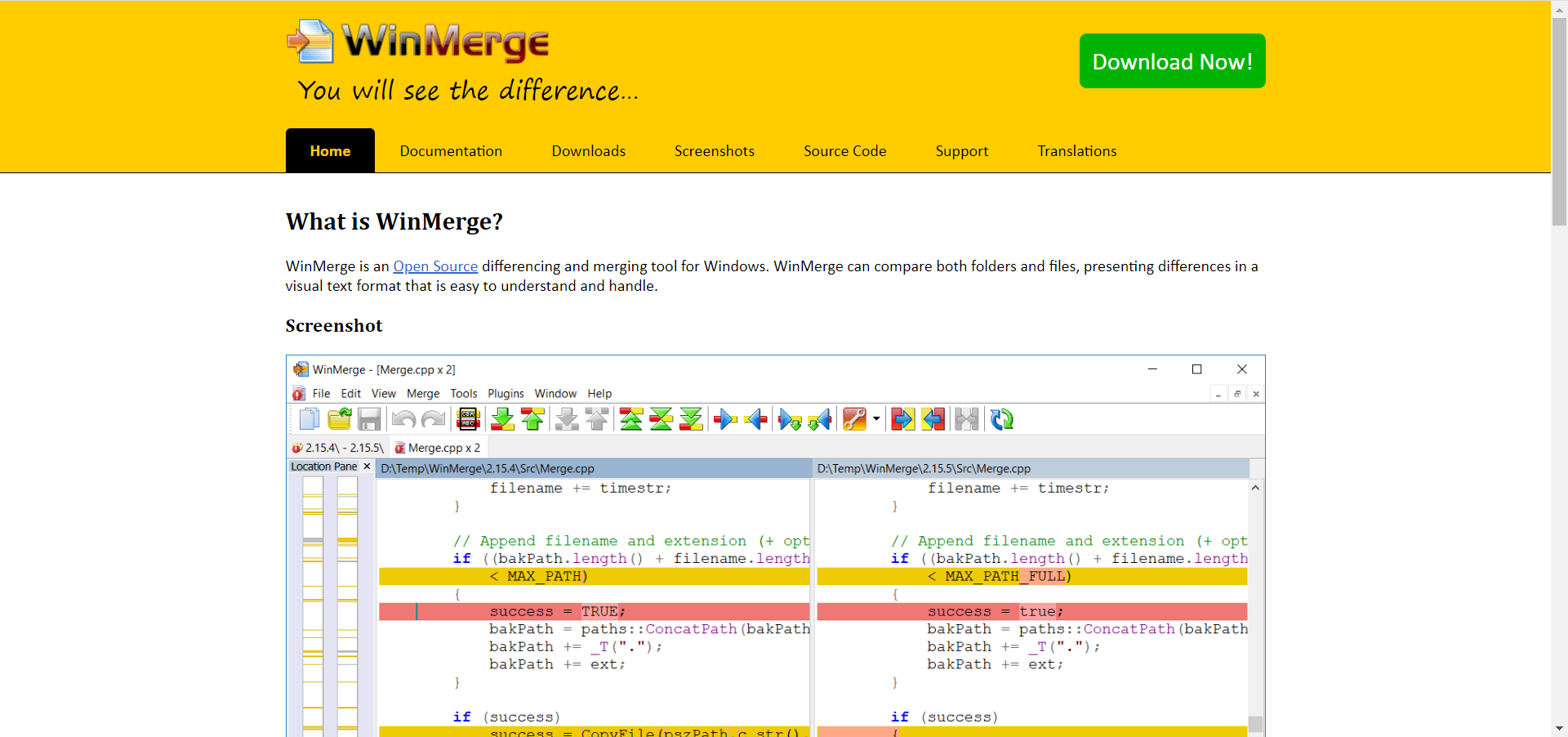Close the Location Pane with its X
Viewport: 1568px width, 737px height.
(367, 466)
